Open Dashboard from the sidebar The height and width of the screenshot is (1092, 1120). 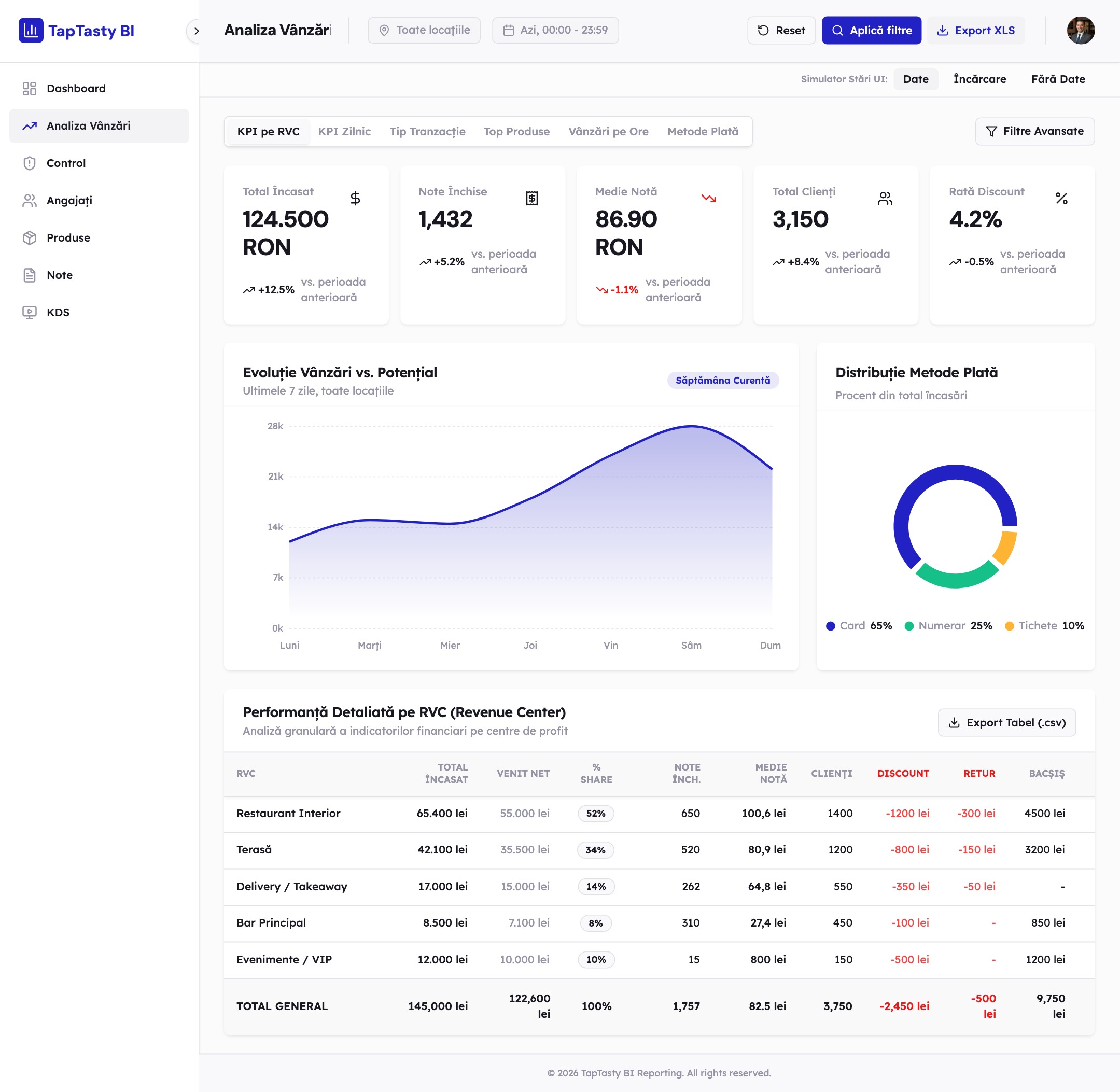tap(99, 88)
